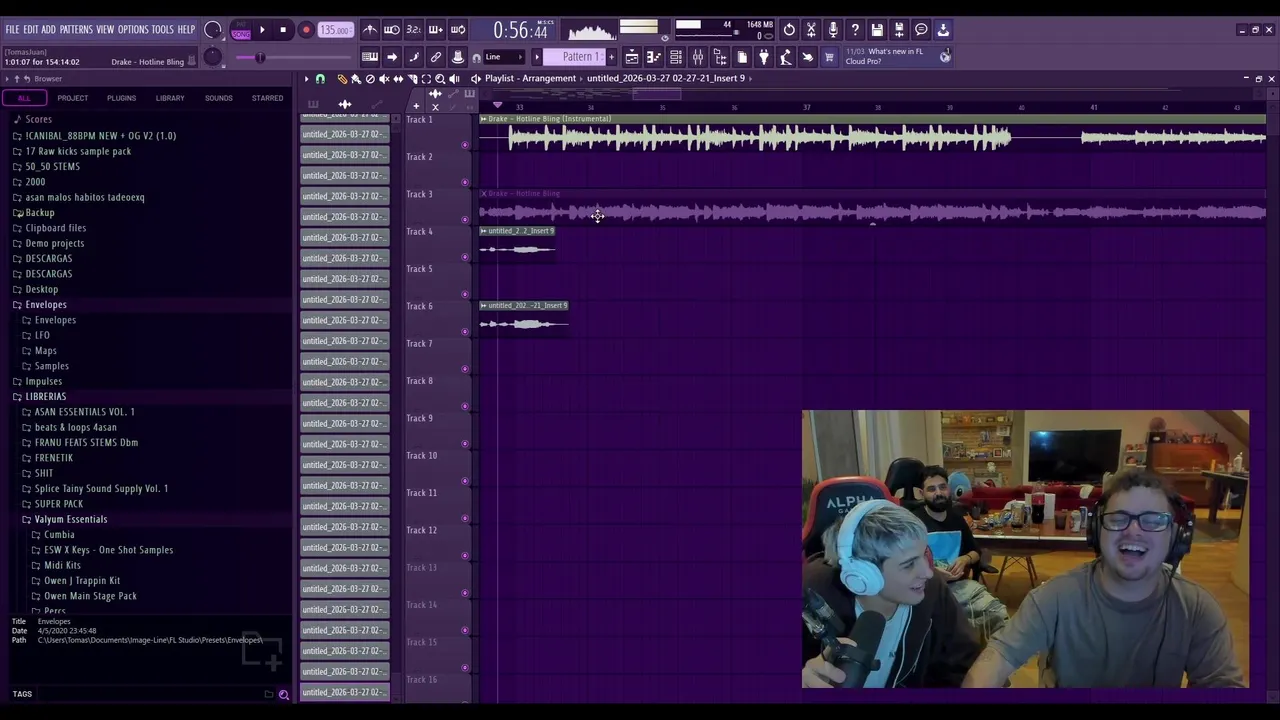The width and height of the screenshot is (1280, 720).
Task: Open the TOOLS menu
Action: point(162,30)
